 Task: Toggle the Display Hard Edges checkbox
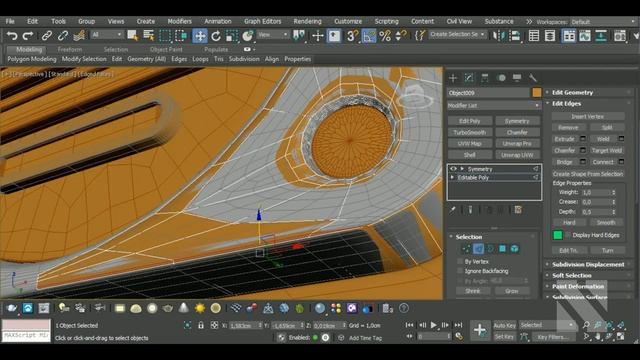pyautogui.click(x=569, y=235)
